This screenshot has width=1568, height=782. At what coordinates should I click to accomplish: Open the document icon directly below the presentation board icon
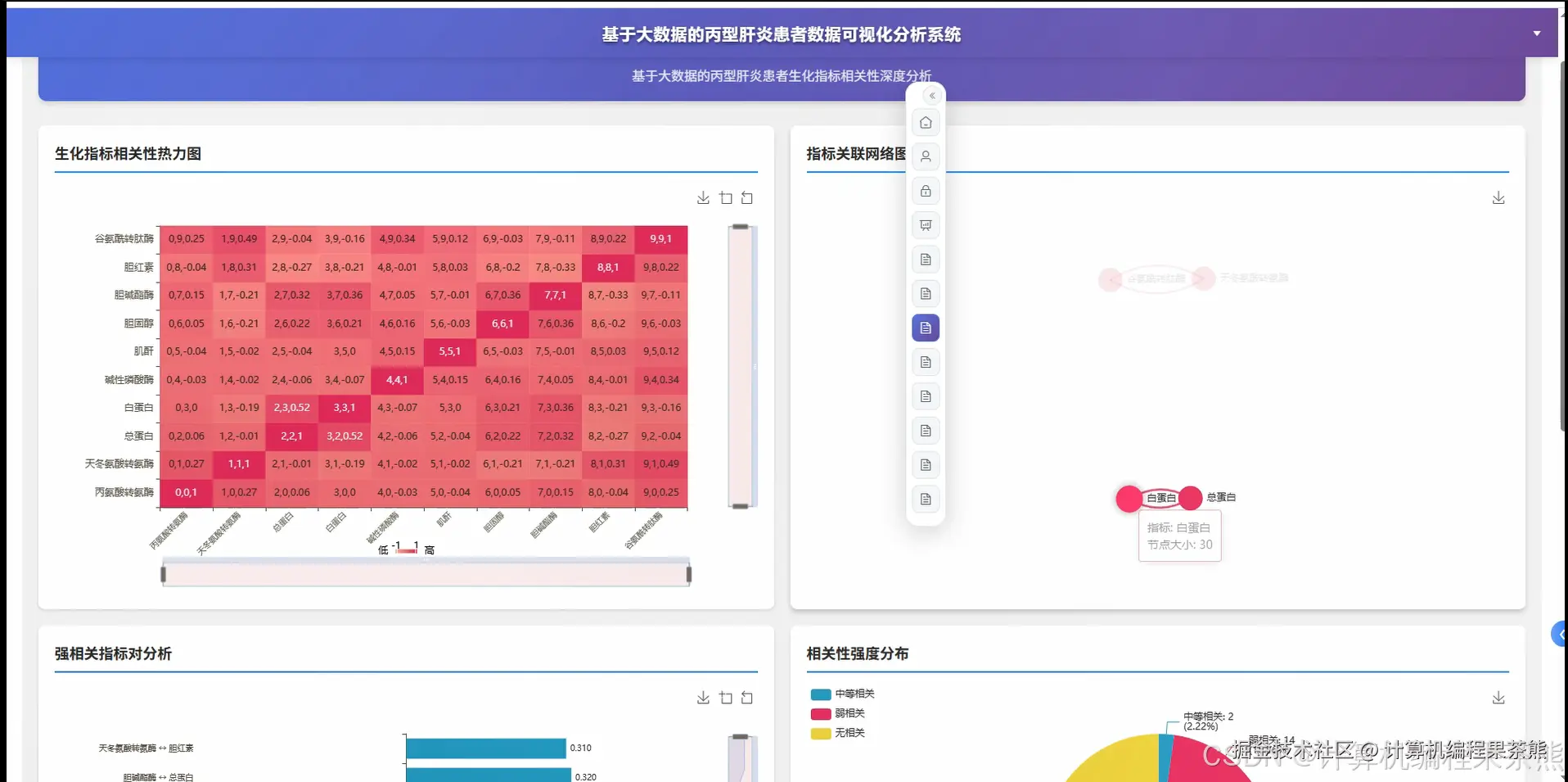926,260
